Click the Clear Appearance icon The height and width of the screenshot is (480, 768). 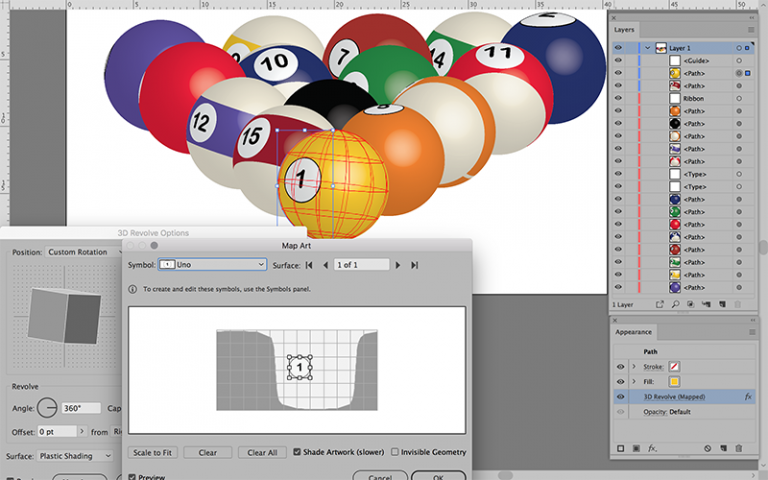[x=708, y=448]
